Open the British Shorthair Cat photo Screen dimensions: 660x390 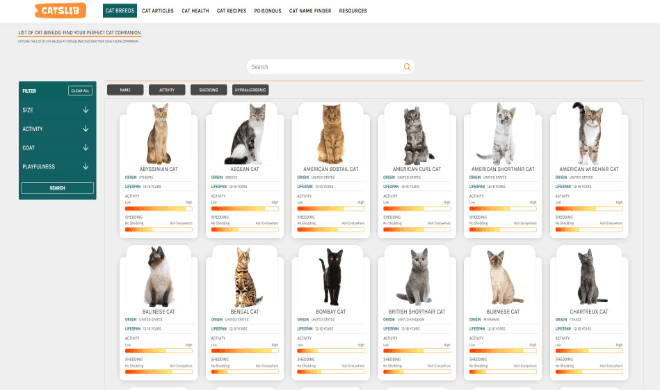point(417,276)
